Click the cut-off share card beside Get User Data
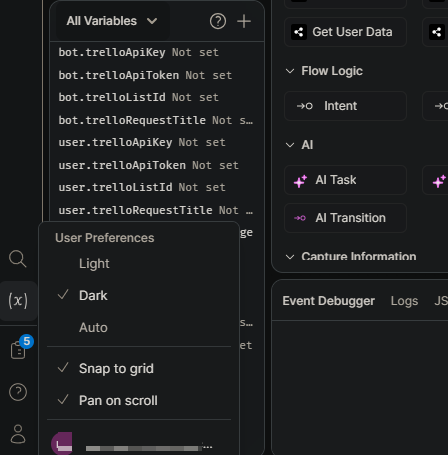 (x=435, y=32)
